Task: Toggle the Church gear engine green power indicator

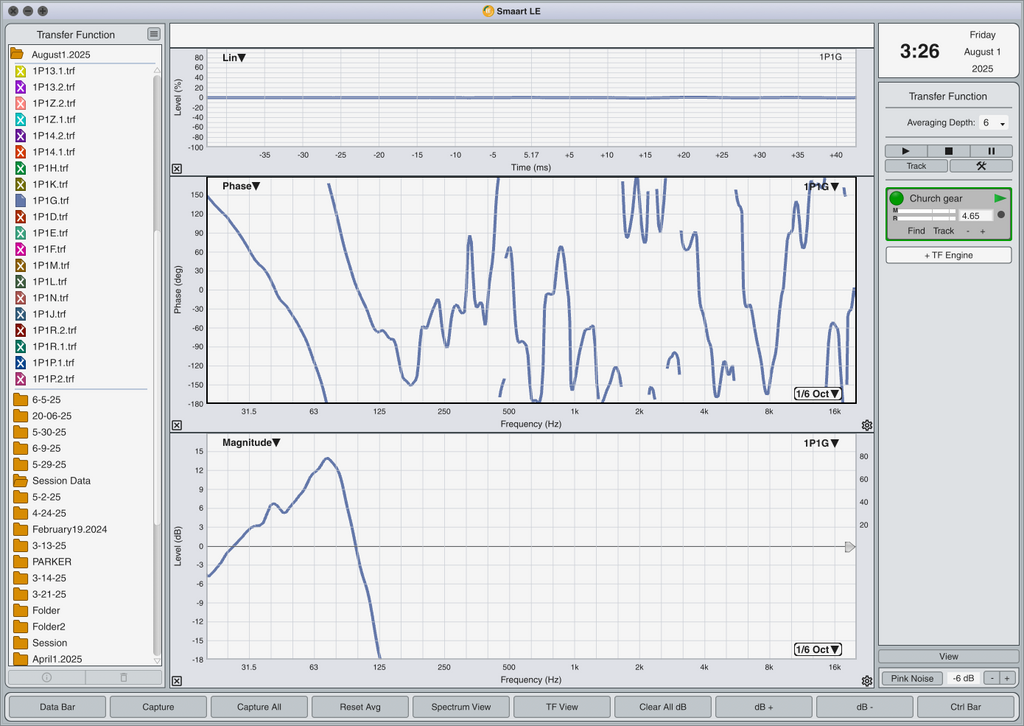Action: (897, 198)
